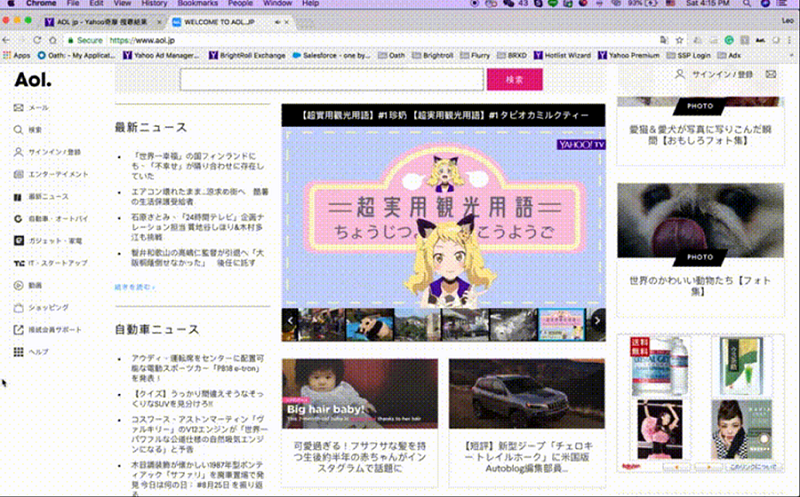Screen dimensions: 800x497
Task: Open the メール envelope icon in sidebar
Action: click(18, 108)
